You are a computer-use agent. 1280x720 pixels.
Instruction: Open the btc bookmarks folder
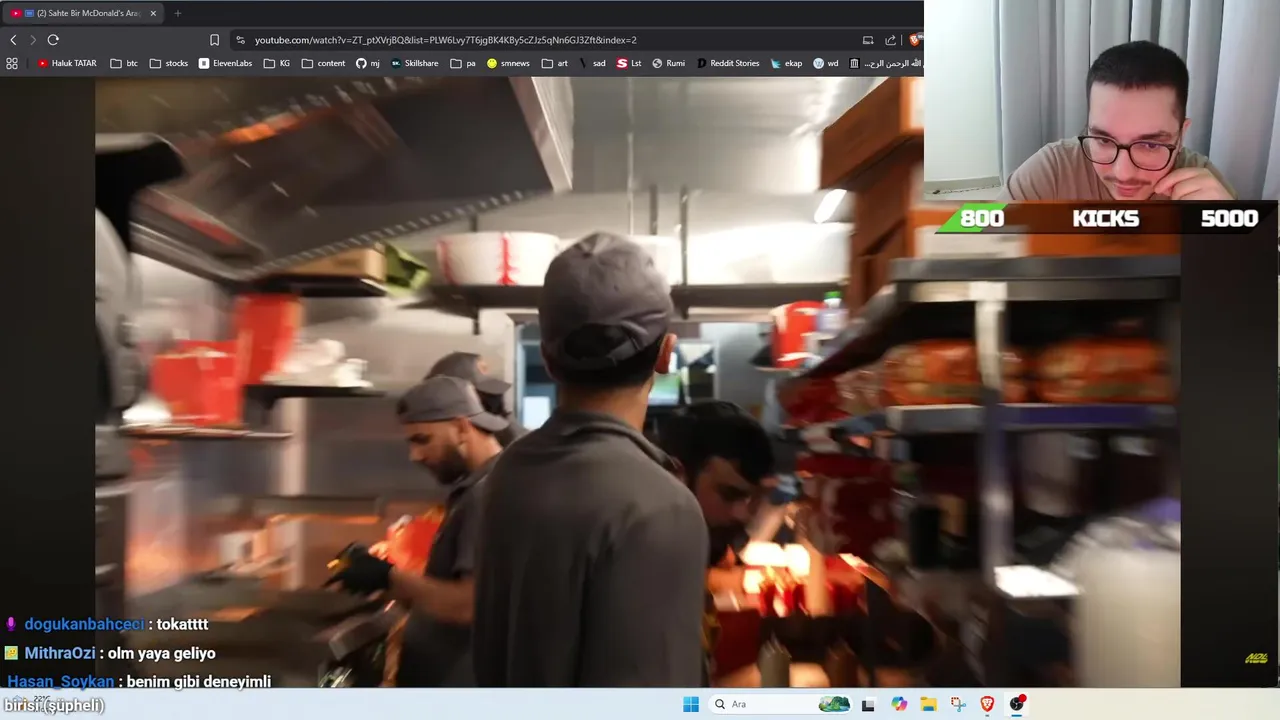[124, 63]
